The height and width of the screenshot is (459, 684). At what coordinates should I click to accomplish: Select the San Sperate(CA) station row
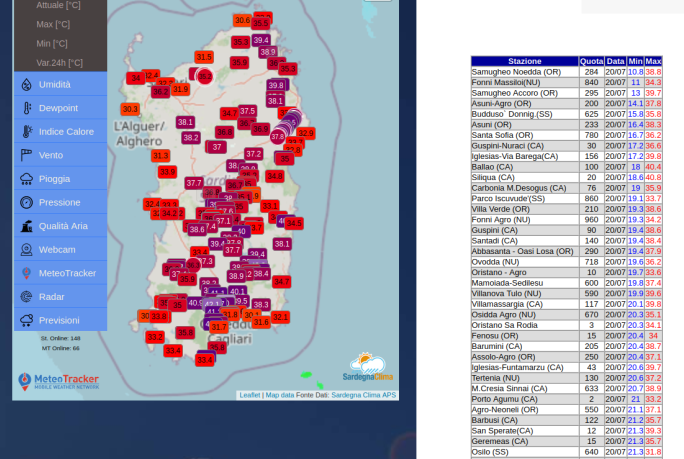[x=567, y=431]
